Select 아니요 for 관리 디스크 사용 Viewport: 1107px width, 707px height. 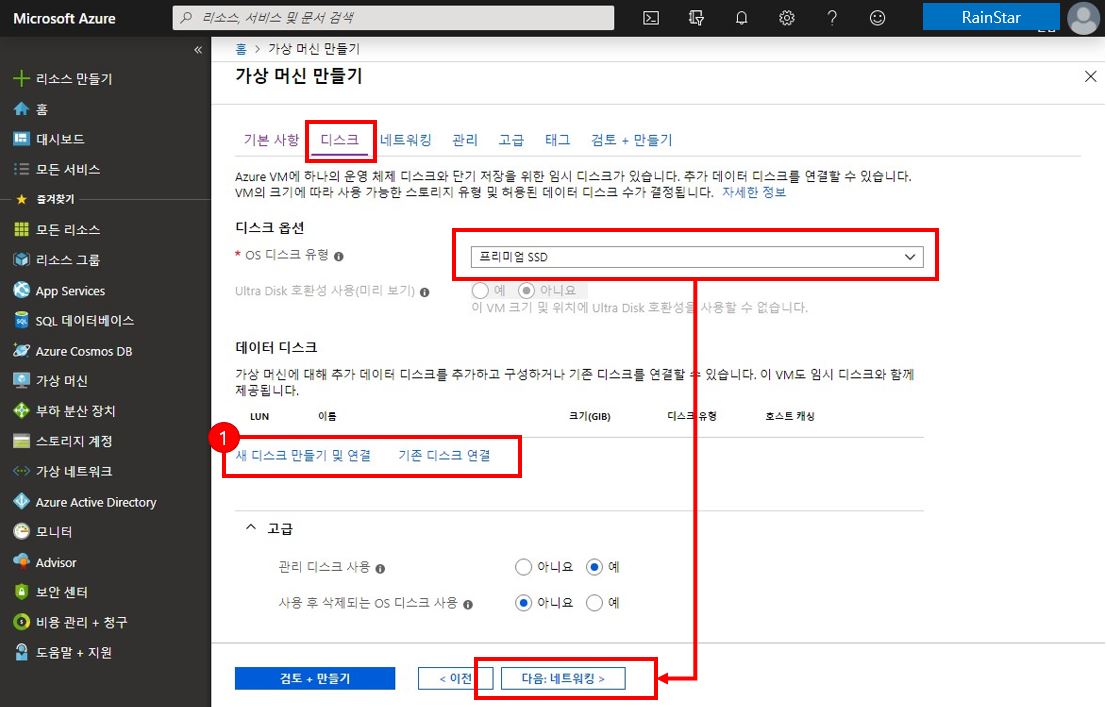tap(523, 566)
